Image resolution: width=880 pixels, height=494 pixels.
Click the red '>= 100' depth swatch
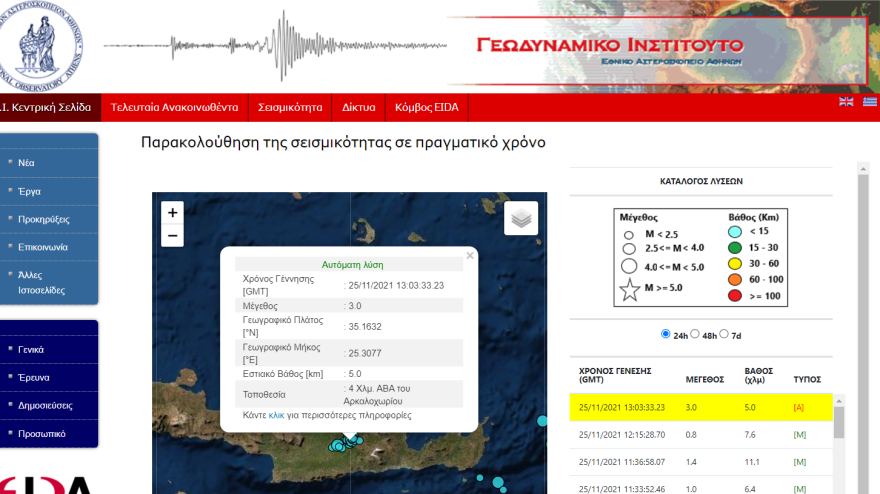(735, 296)
